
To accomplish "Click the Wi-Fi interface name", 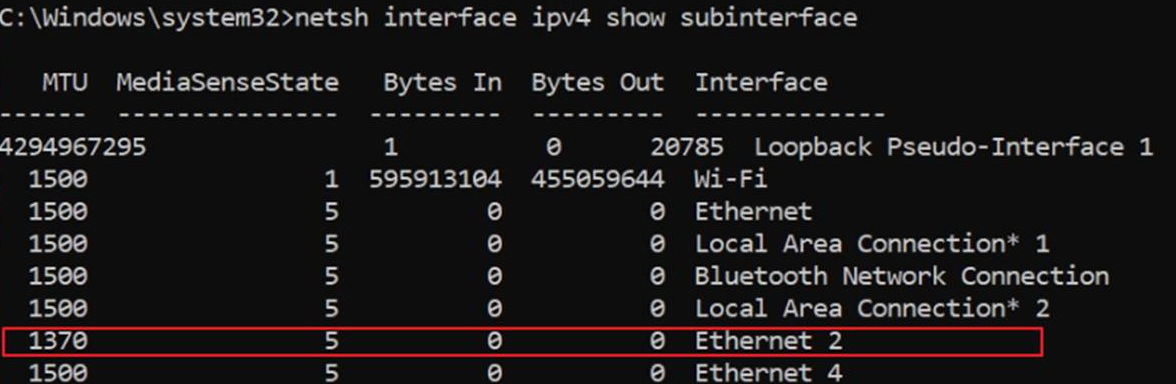I will [x=730, y=179].
